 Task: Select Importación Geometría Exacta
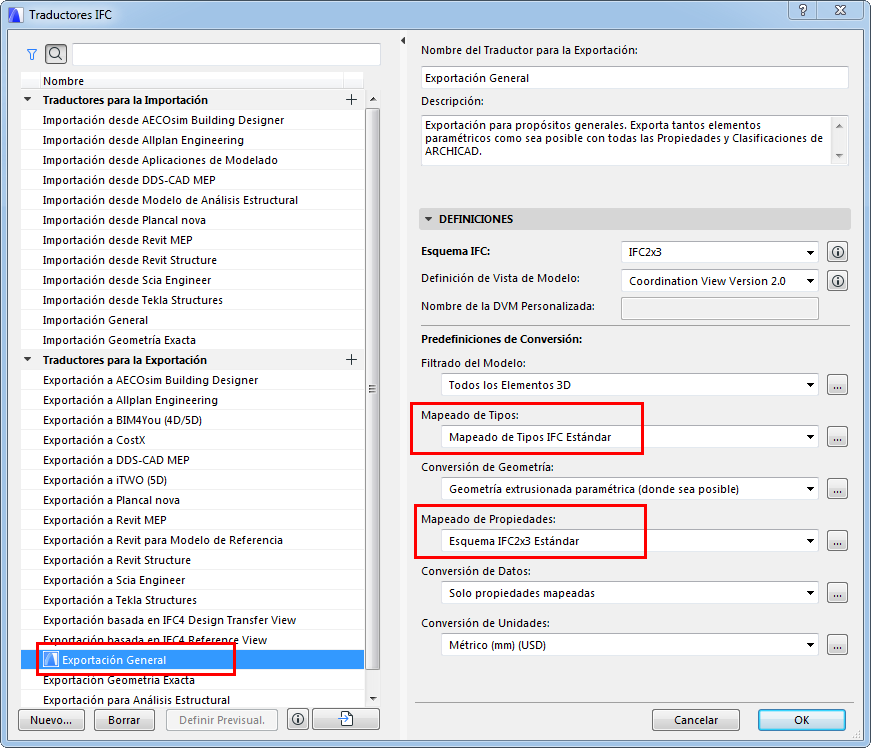click(x=192, y=340)
